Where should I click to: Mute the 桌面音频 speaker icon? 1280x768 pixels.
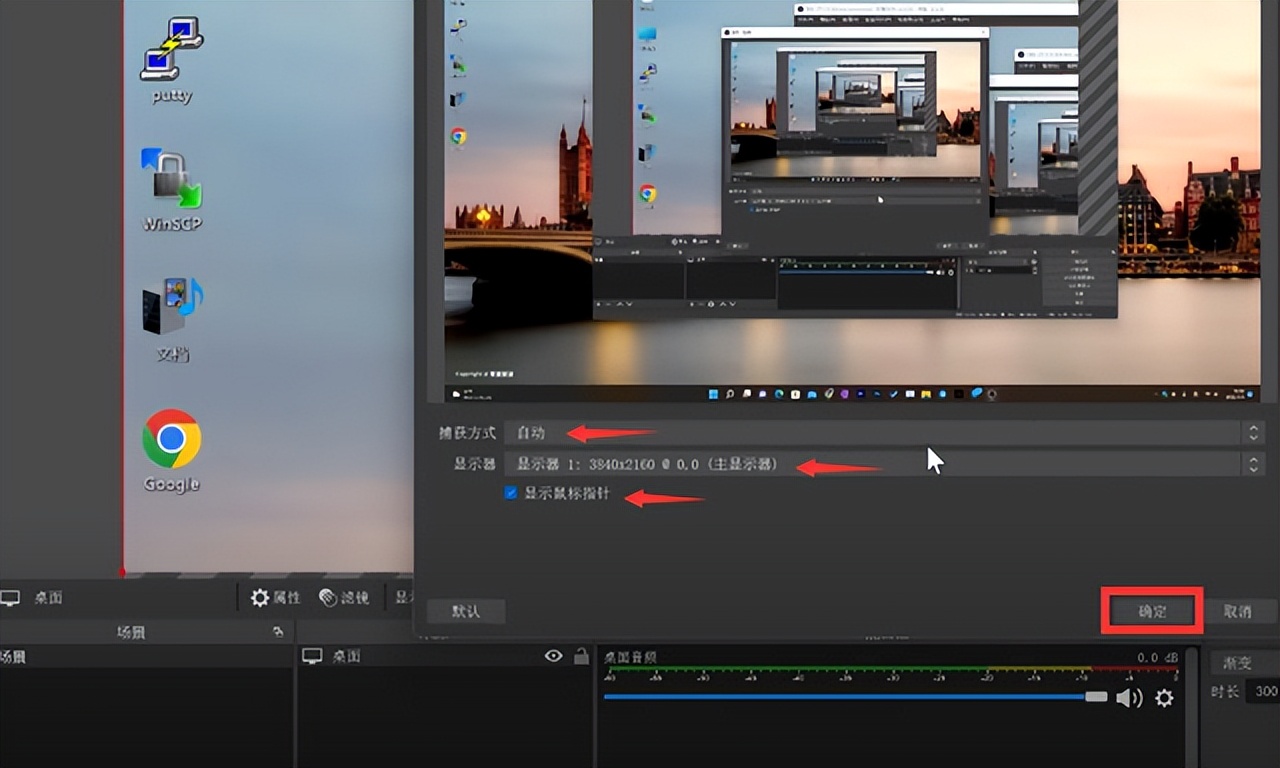coord(1128,698)
